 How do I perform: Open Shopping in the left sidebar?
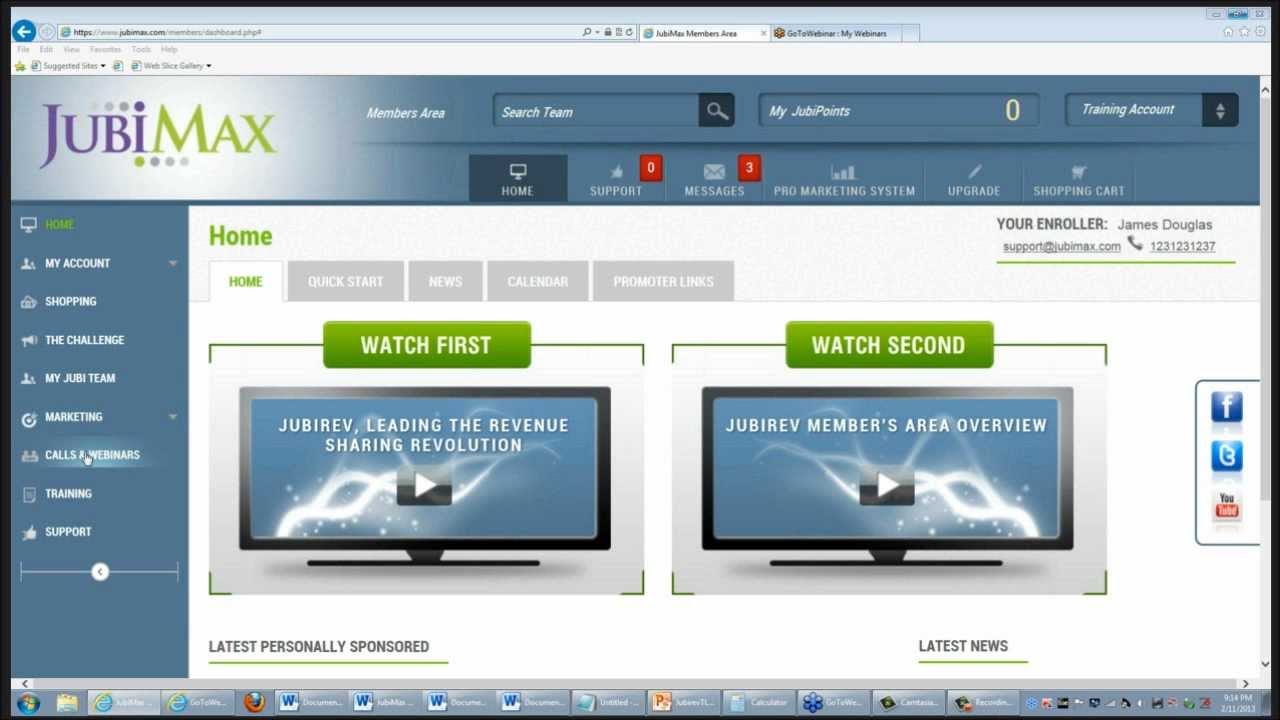(70, 301)
